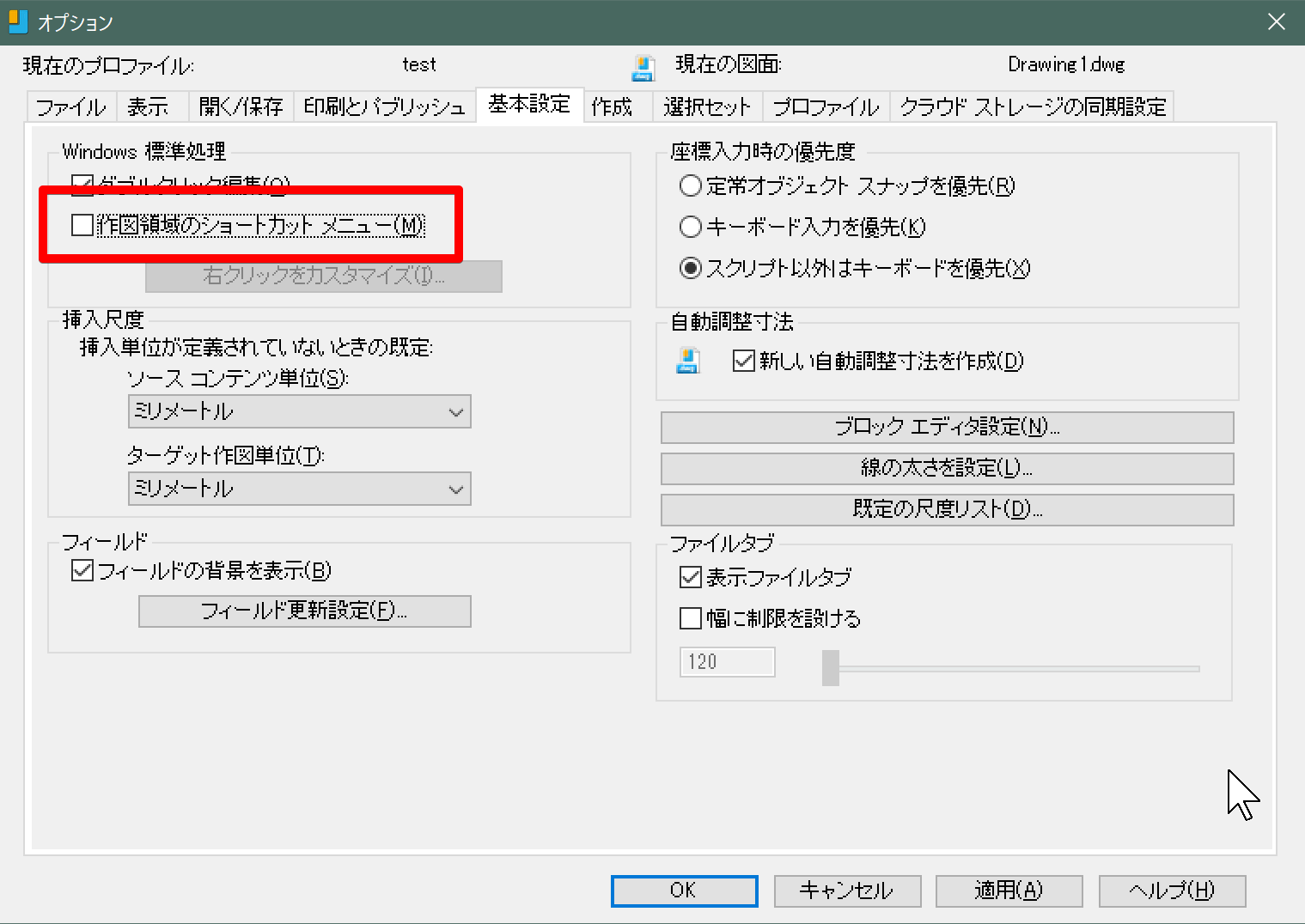Confirm with the OK button
The image size is (1305, 924).
click(x=685, y=891)
